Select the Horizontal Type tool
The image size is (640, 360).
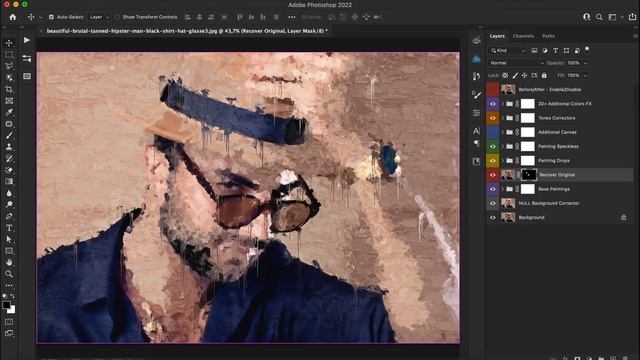pos(9,228)
